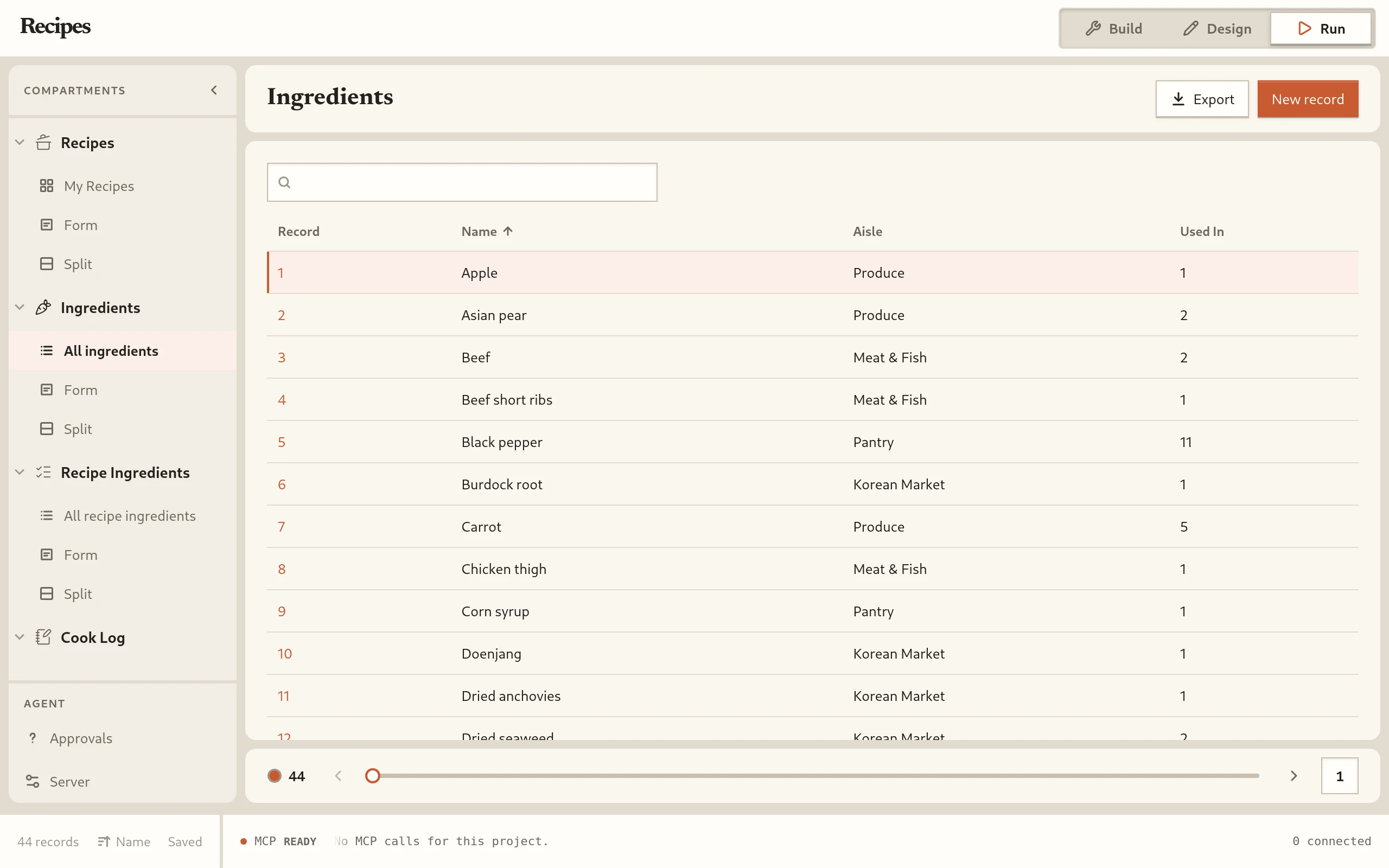This screenshot has width=1389, height=868.
Task: Click the Server settings icon
Action: (x=33, y=781)
